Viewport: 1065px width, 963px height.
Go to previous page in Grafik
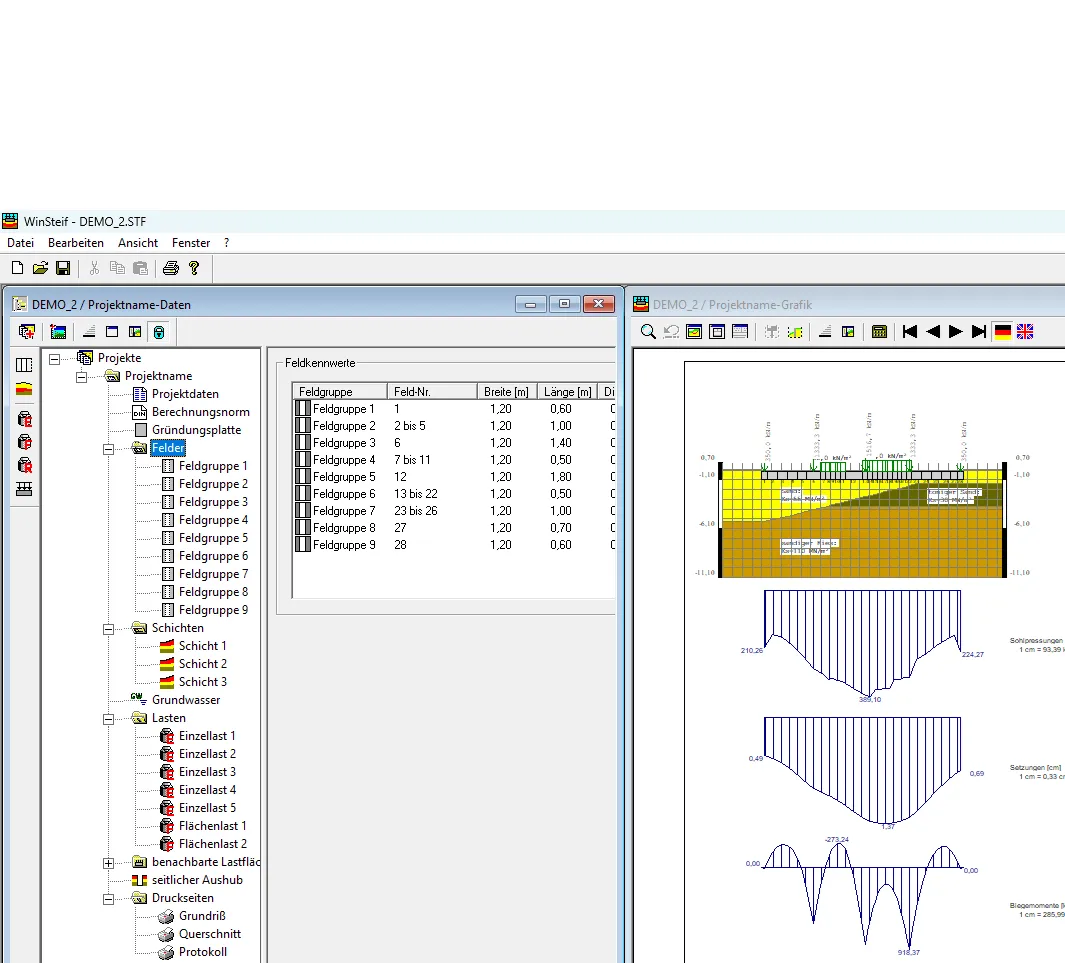(933, 331)
